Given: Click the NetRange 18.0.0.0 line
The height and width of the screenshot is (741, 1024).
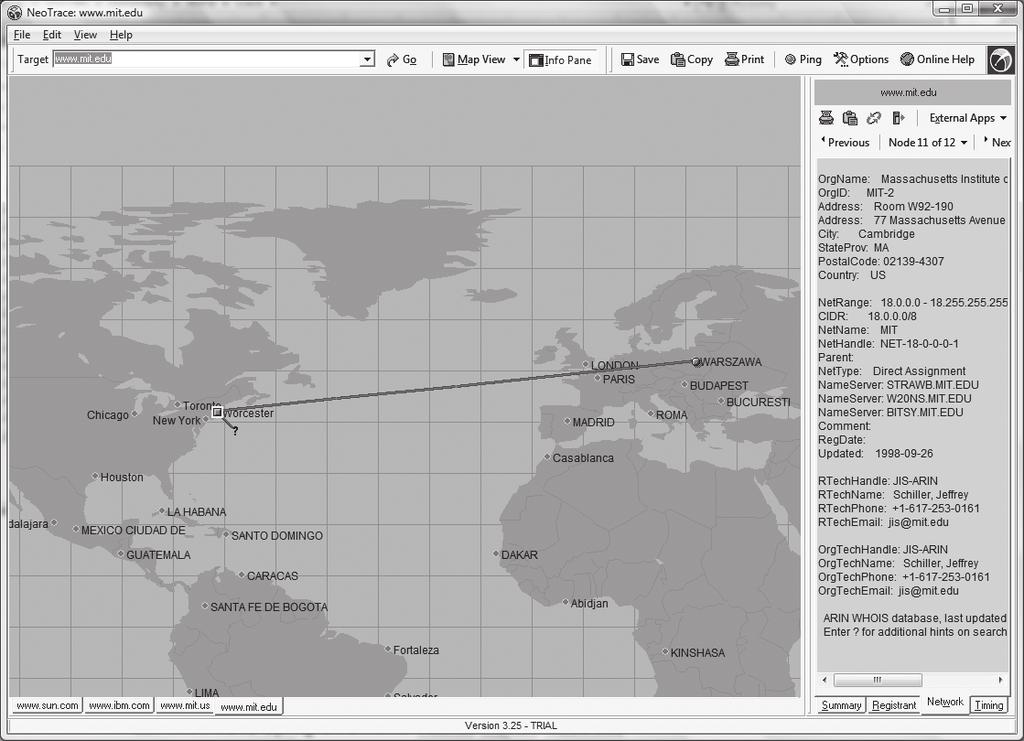Looking at the screenshot, I should click(913, 303).
